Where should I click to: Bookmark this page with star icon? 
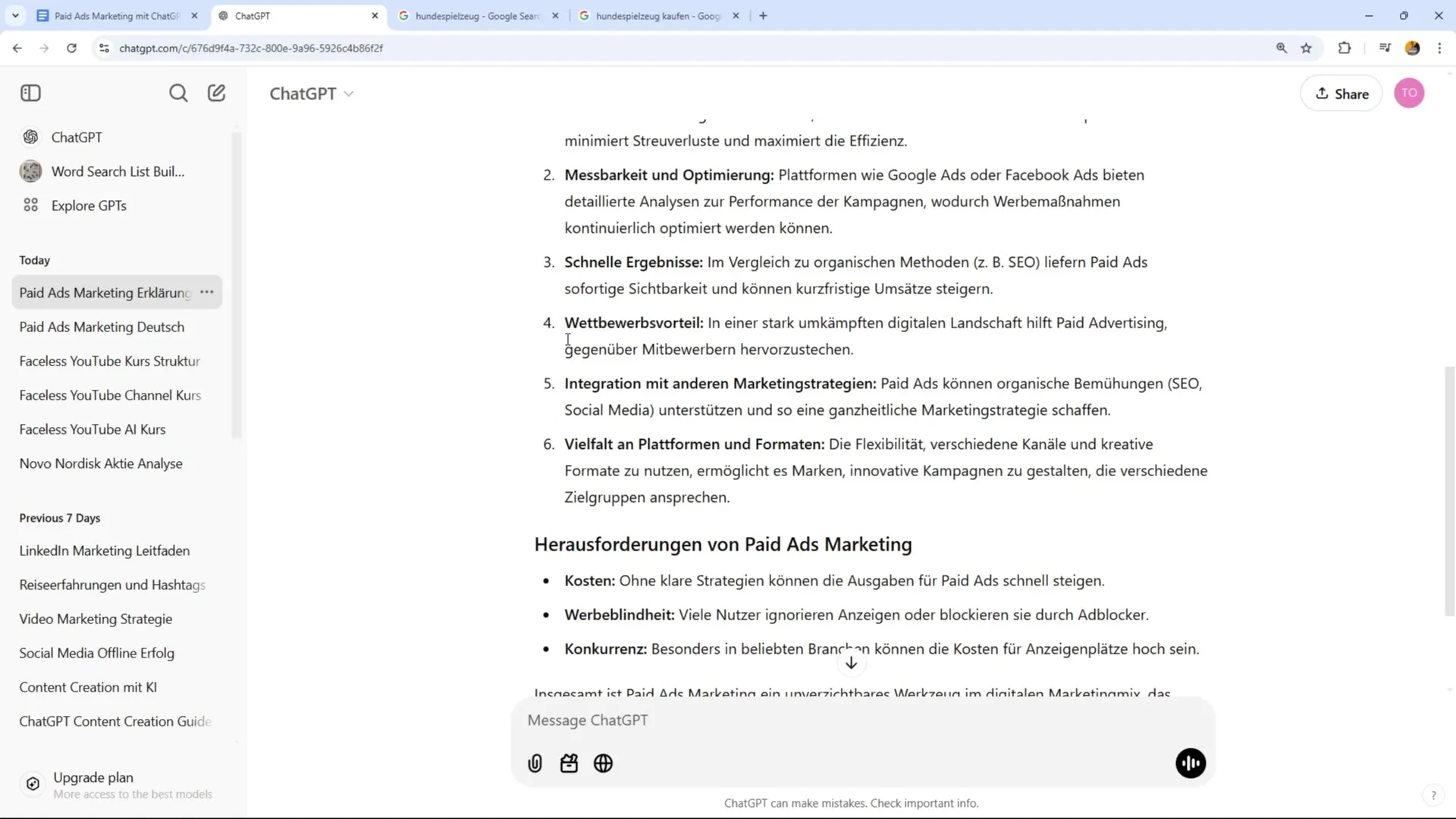click(x=1307, y=48)
